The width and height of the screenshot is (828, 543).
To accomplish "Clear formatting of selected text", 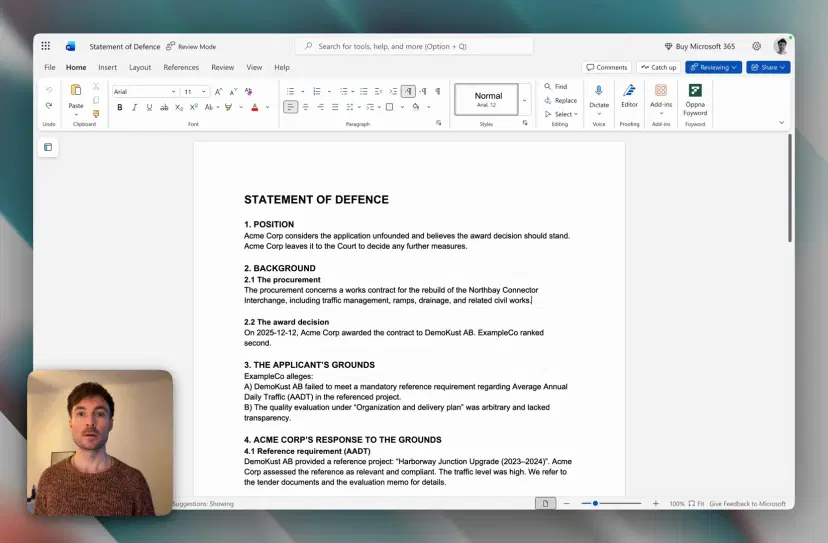I will click(x=248, y=91).
